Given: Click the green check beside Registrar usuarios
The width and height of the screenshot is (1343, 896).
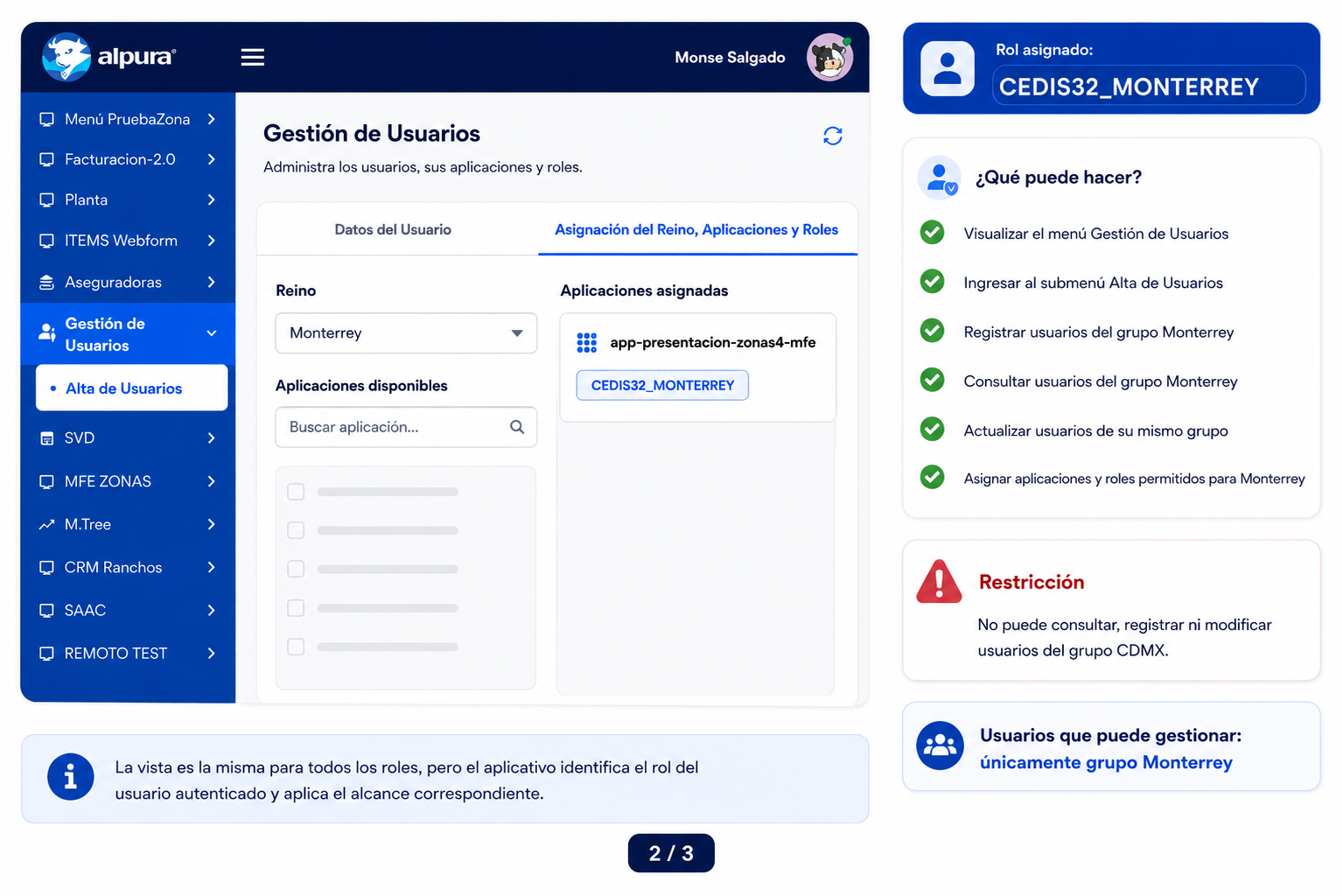Looking at the screenshot, I should click(933, 331).
